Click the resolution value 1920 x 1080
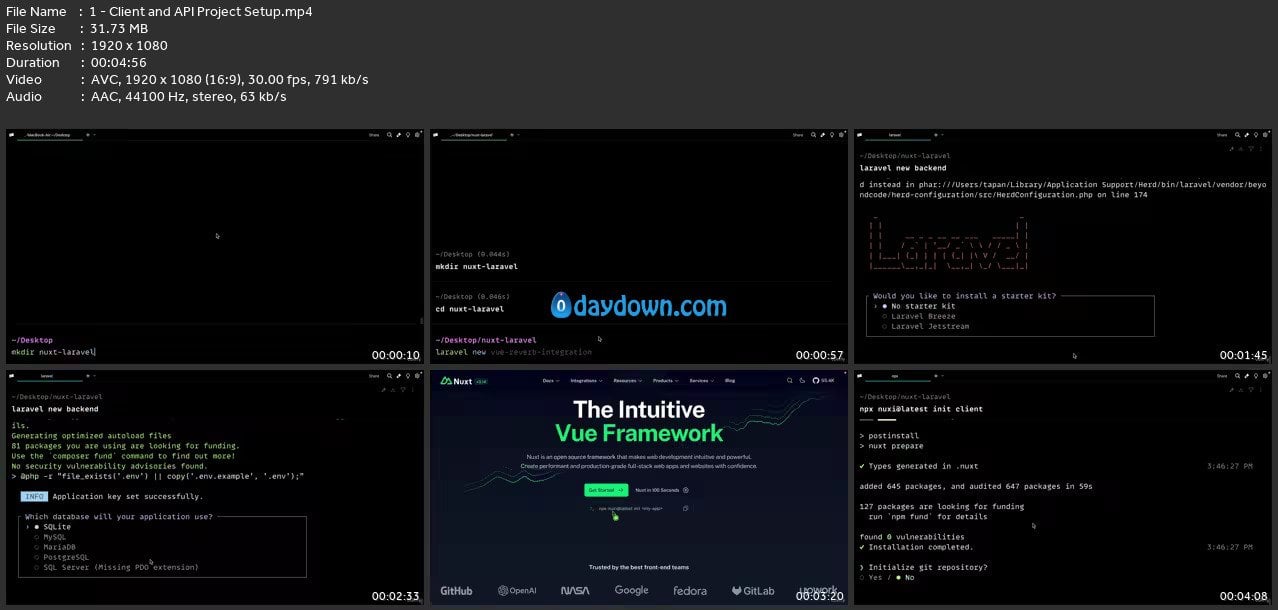The height and width of the screenshot is (610, 1278). tap(129, 45)
